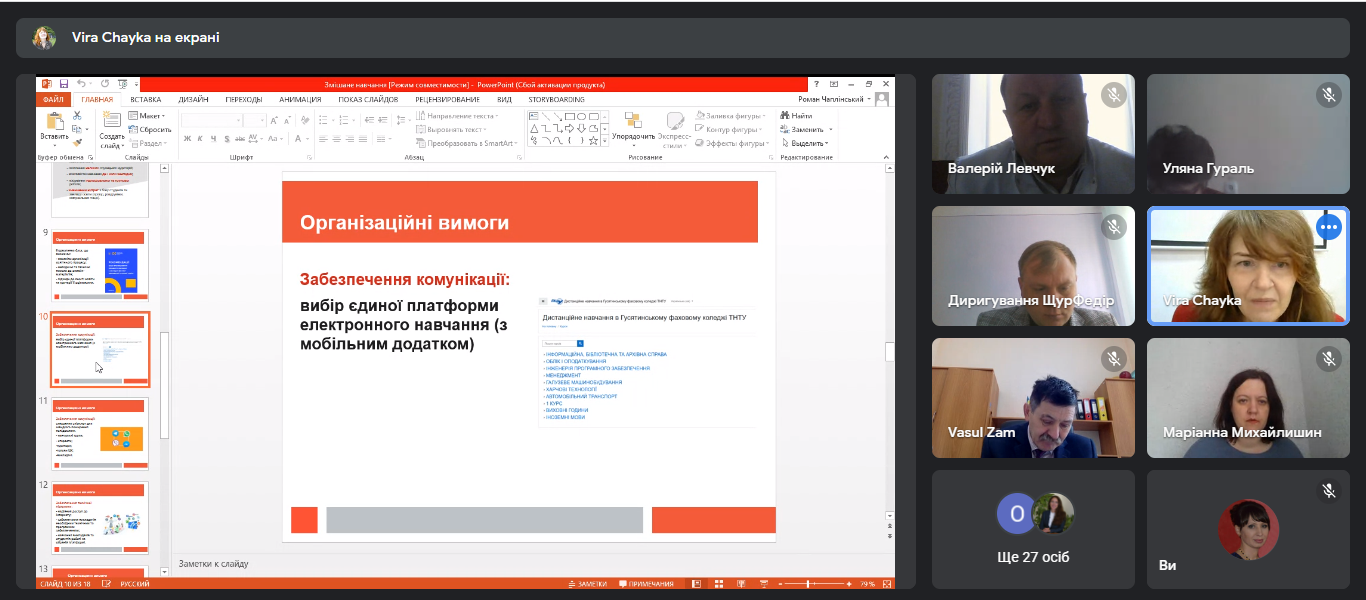This screenshot has width=1366, height=600.
Task: Click the font color A button
Action: 298,139
